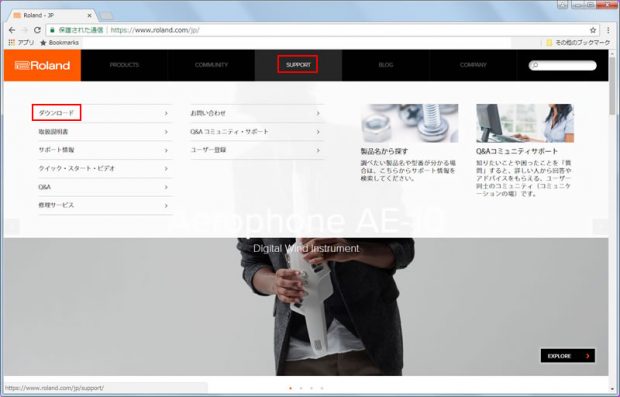Screen dimensions: 620x397
Task: Select second carousel dot indicator
Action: pyautogui.click(x=301, y=388)
